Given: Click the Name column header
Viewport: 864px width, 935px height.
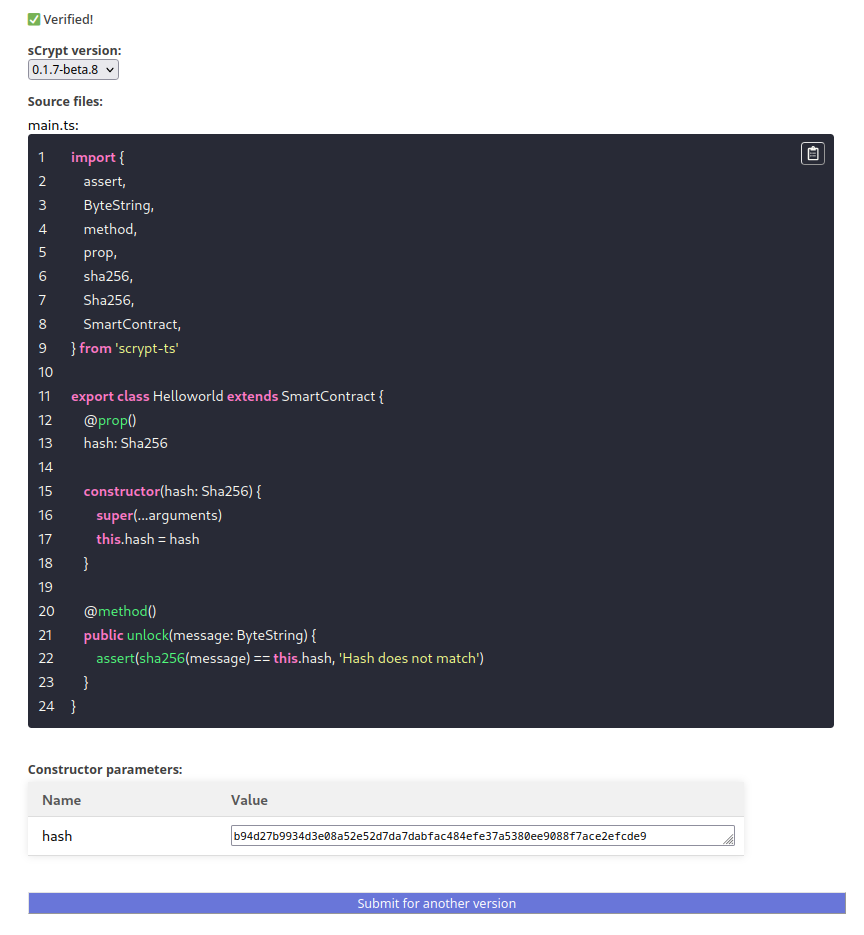Looking at the screenshot, I should (62, 800).
